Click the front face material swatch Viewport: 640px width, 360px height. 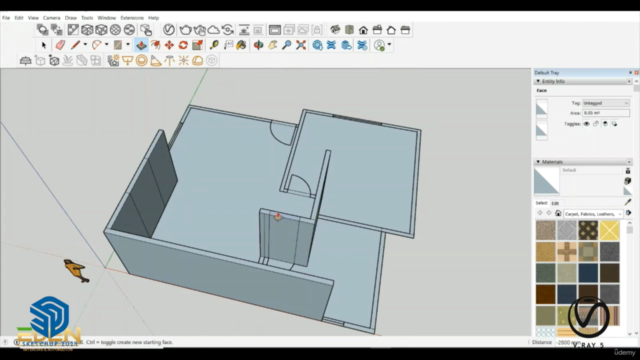542,108
